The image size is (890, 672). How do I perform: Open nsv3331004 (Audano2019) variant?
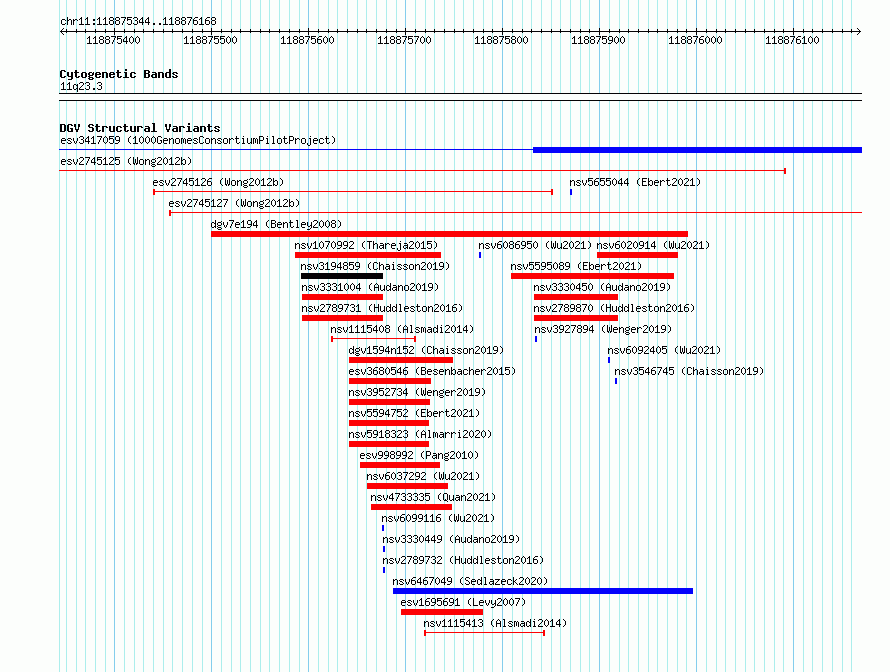tap(370, 287)
